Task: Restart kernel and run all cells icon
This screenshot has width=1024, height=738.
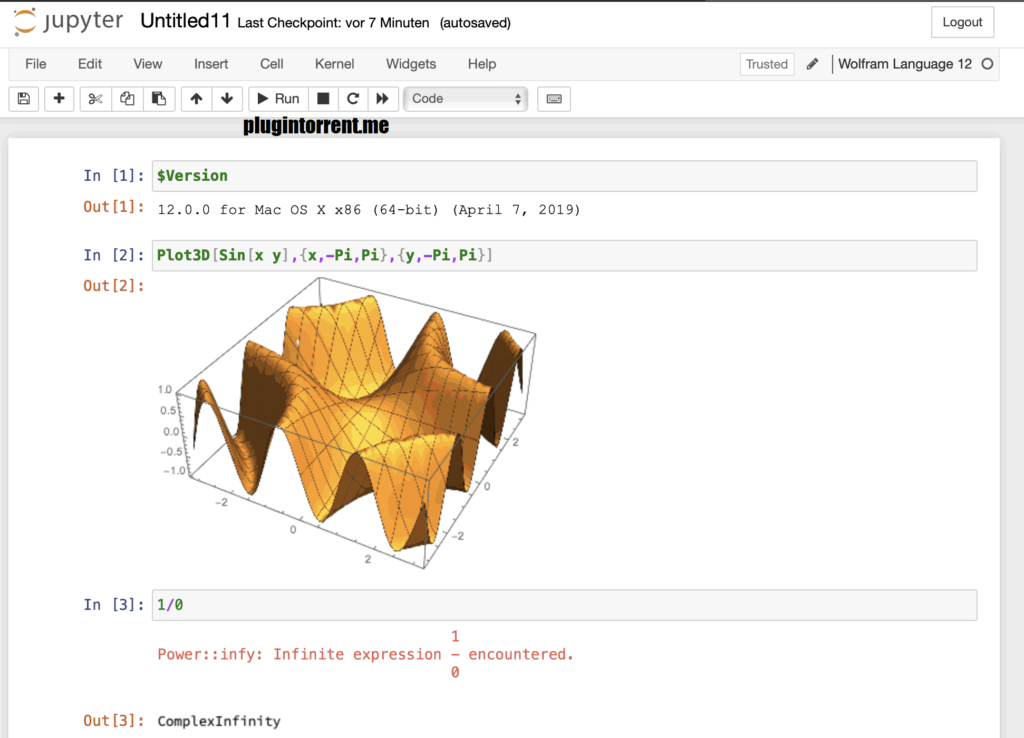Action: pos(383,99)
